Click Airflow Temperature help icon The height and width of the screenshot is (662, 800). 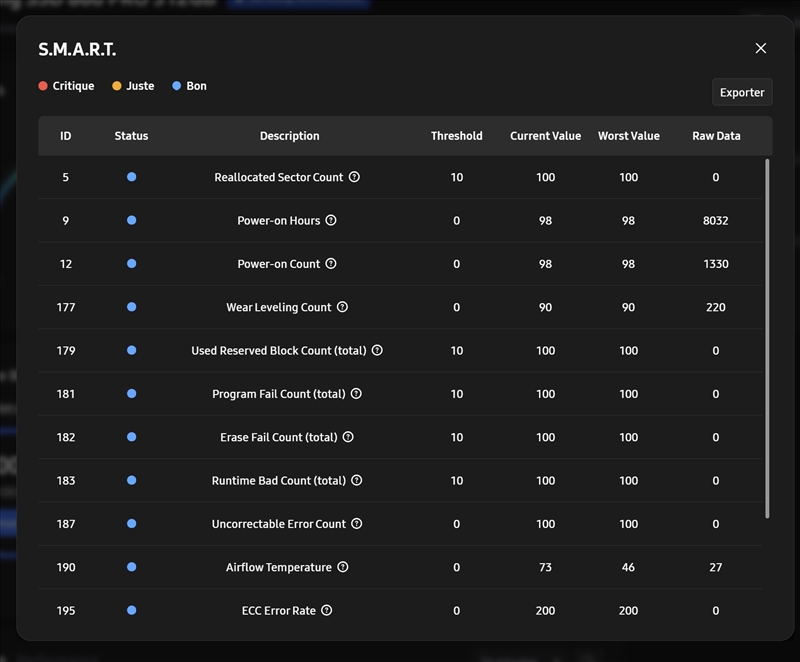point(343,567)
